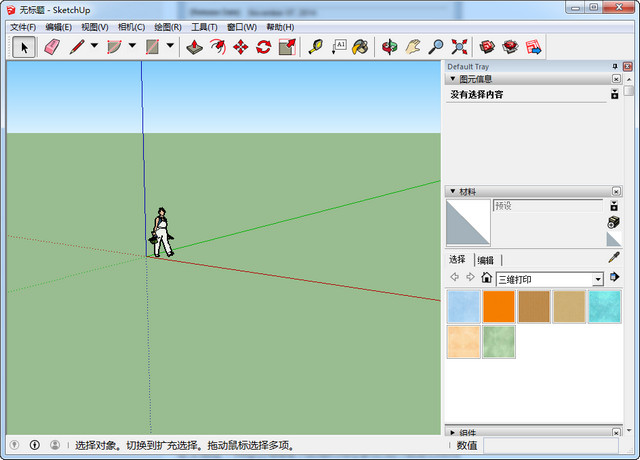Open the 帮助(H) menu
Image resolution: width=640 pixels, height=460 pixels.
coord(280,27)
